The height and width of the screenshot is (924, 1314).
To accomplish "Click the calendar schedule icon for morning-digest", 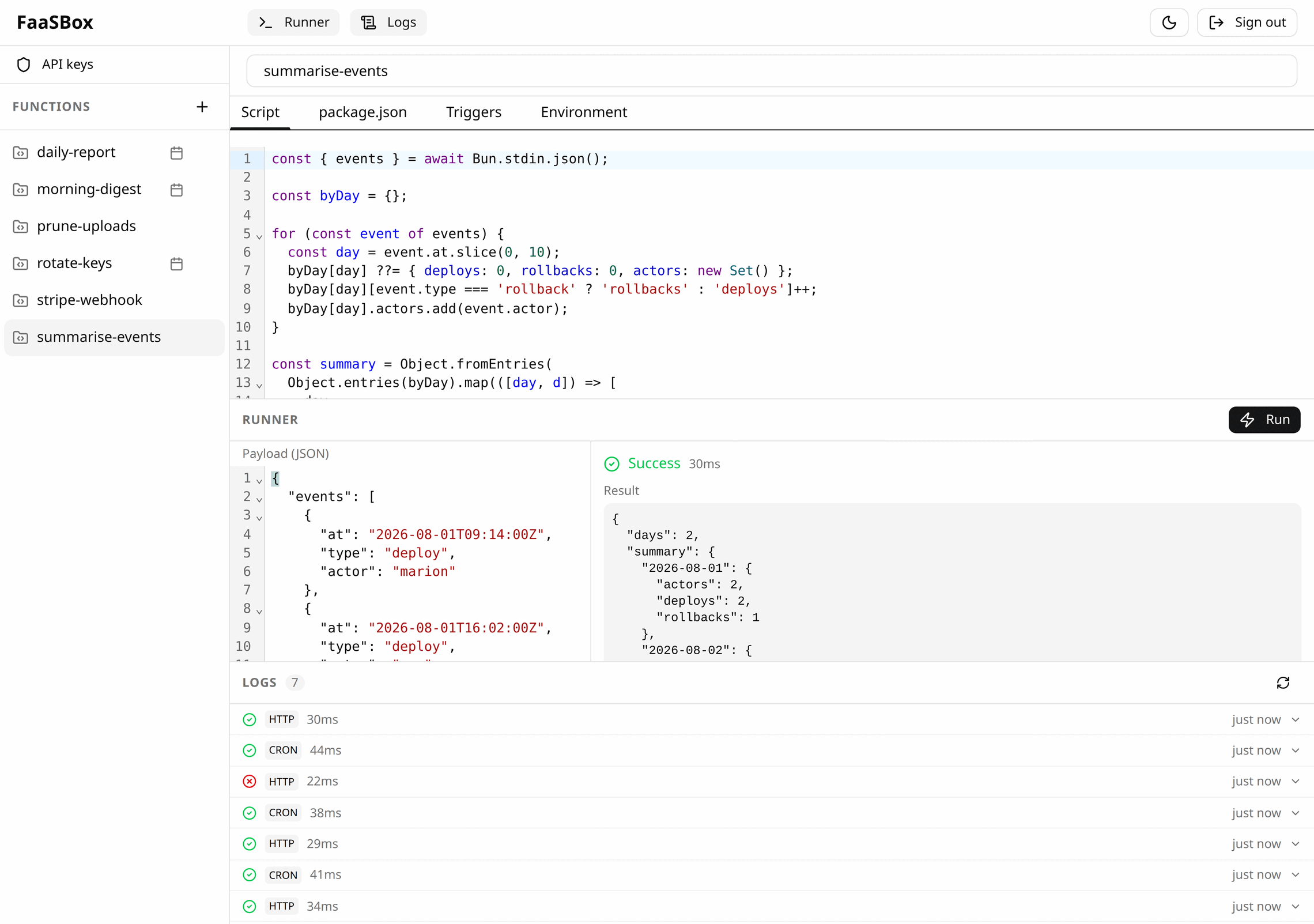I will pos(176,190).
